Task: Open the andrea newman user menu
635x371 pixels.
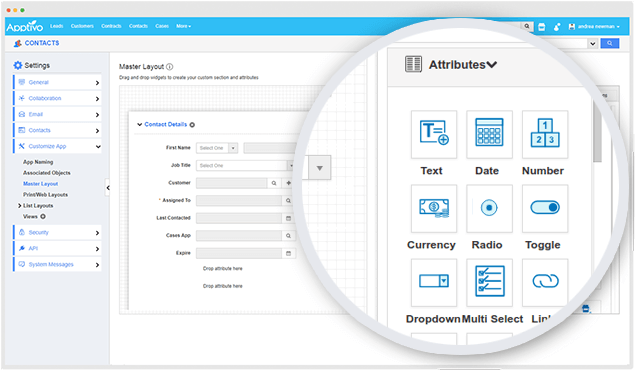Action: pos(594,26)
